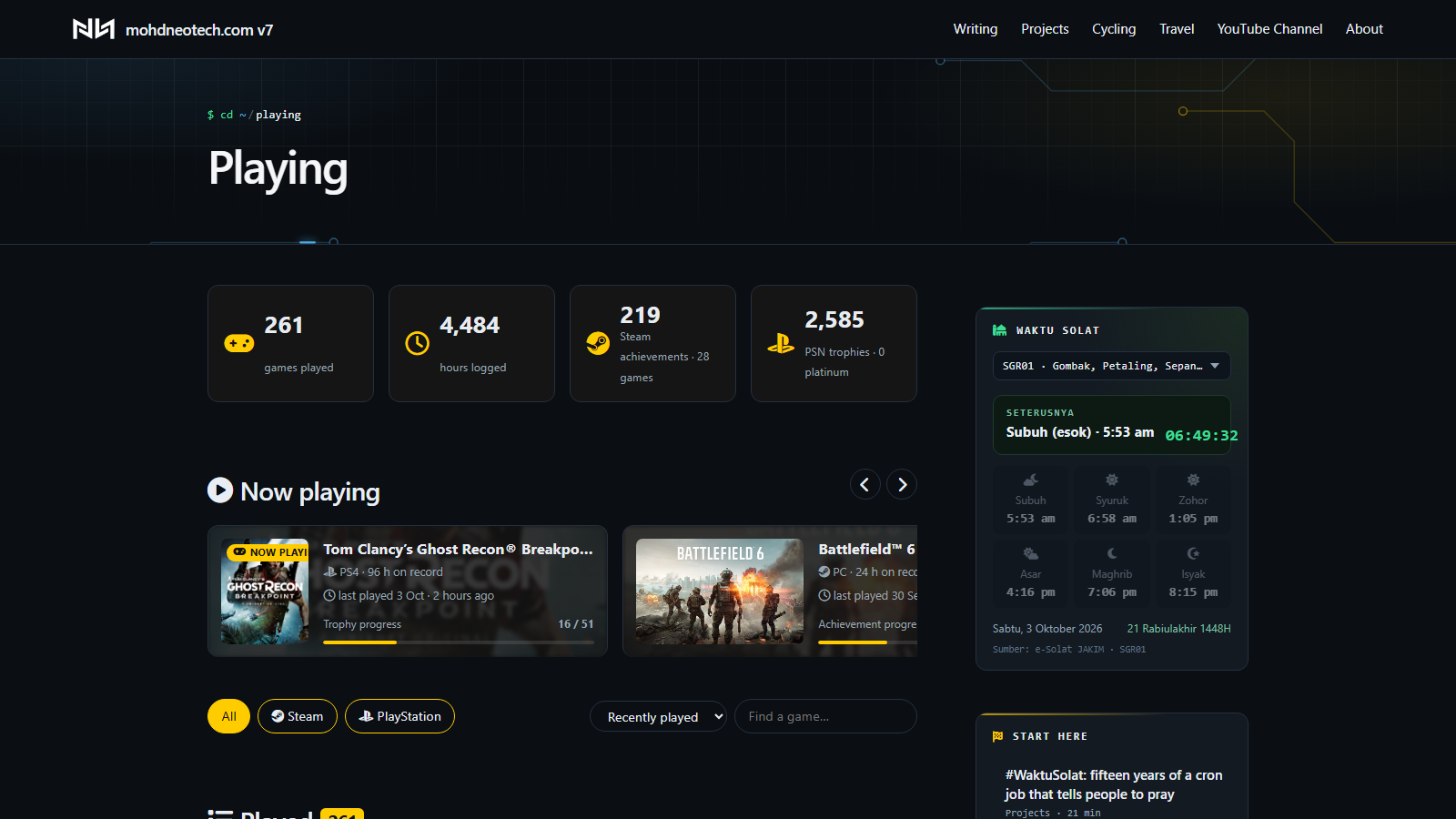Click the Battlefield 6 achievement progress bar
The image size is (1456, 819).
pos(867,642)
